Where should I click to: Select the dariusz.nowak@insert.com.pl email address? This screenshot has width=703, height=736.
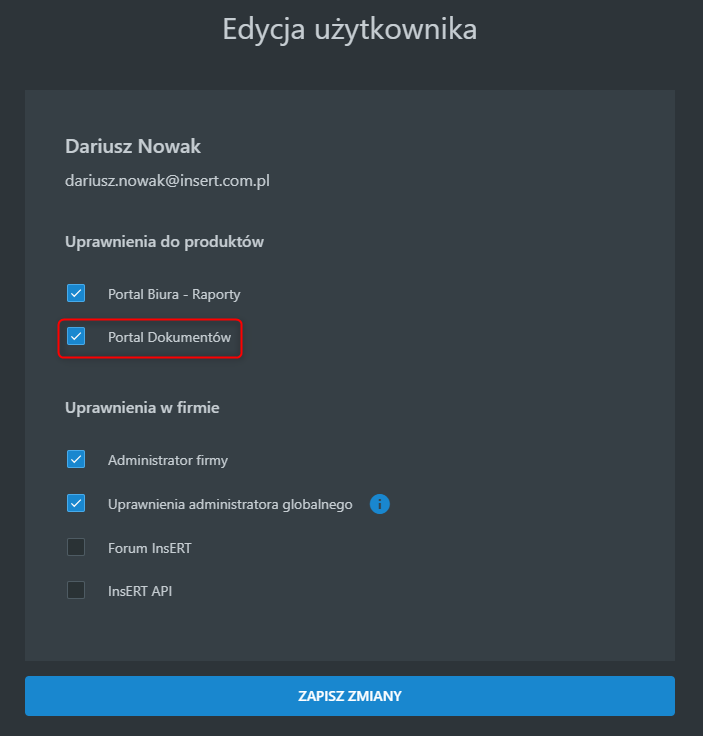[168, 181]
